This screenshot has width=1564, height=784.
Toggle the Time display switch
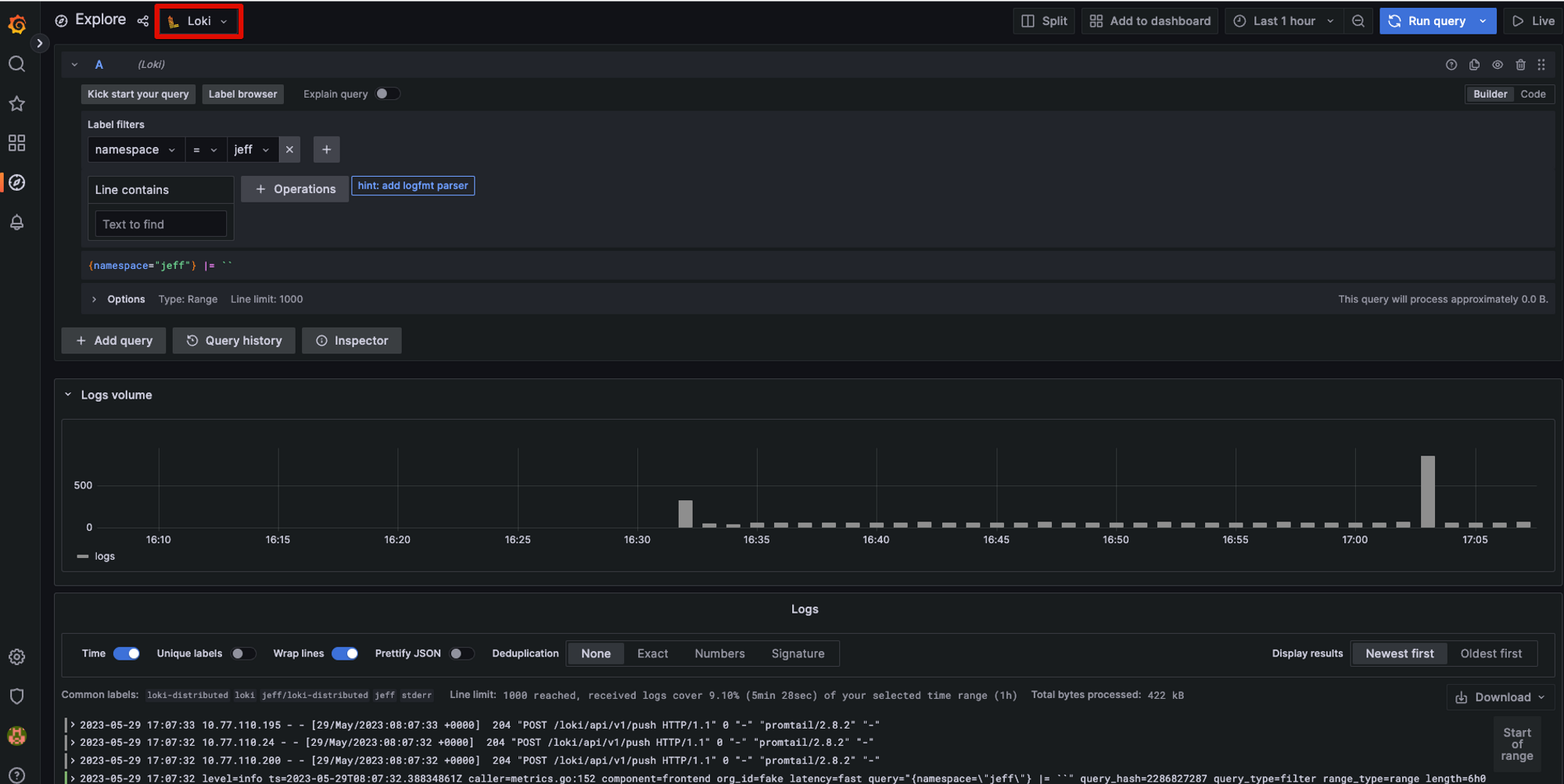[127, 653]
